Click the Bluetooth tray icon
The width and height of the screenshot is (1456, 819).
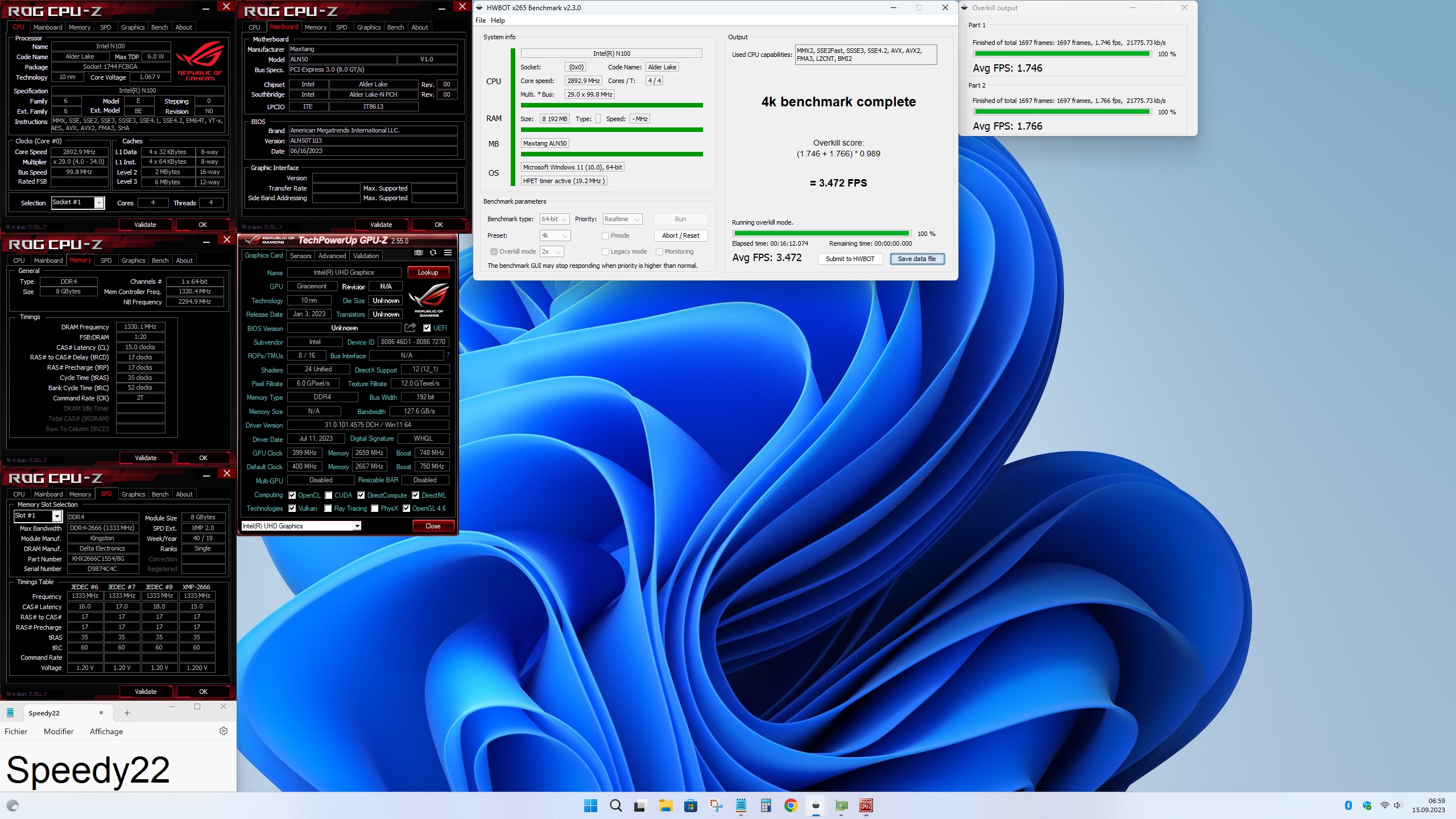[x=1348, y=805]
